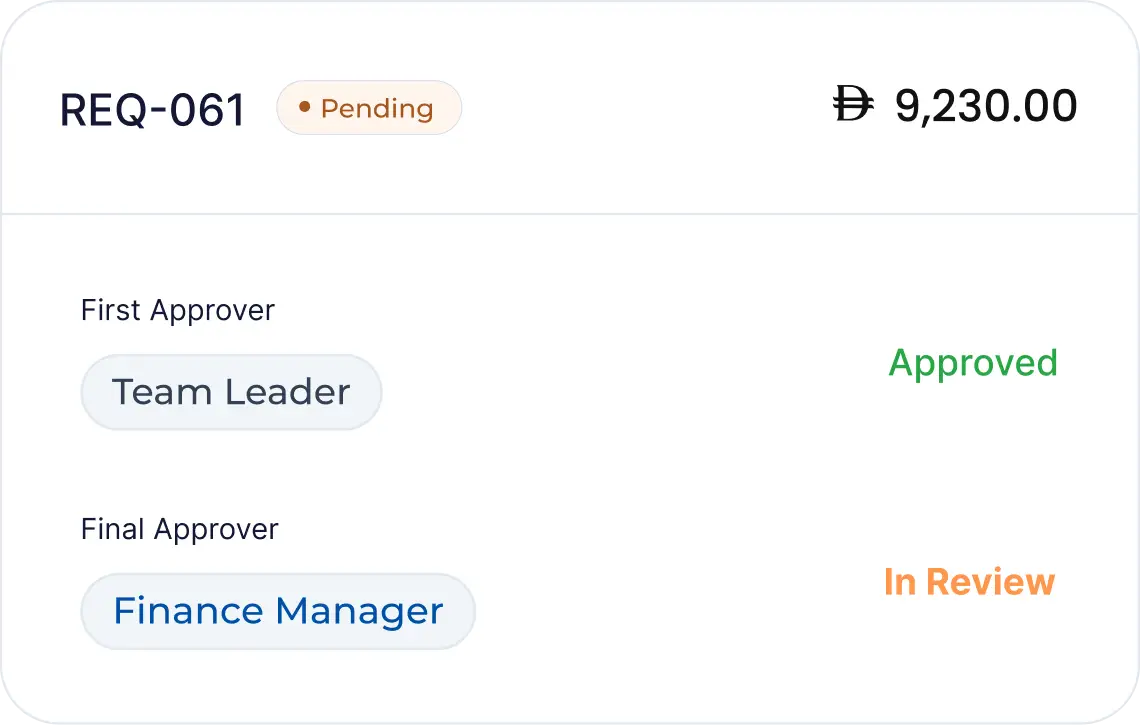The height and width of the screenshot is (725, 1140).
Task: Click the dirham currency symbol icon
Action: [x=853, y=106]
